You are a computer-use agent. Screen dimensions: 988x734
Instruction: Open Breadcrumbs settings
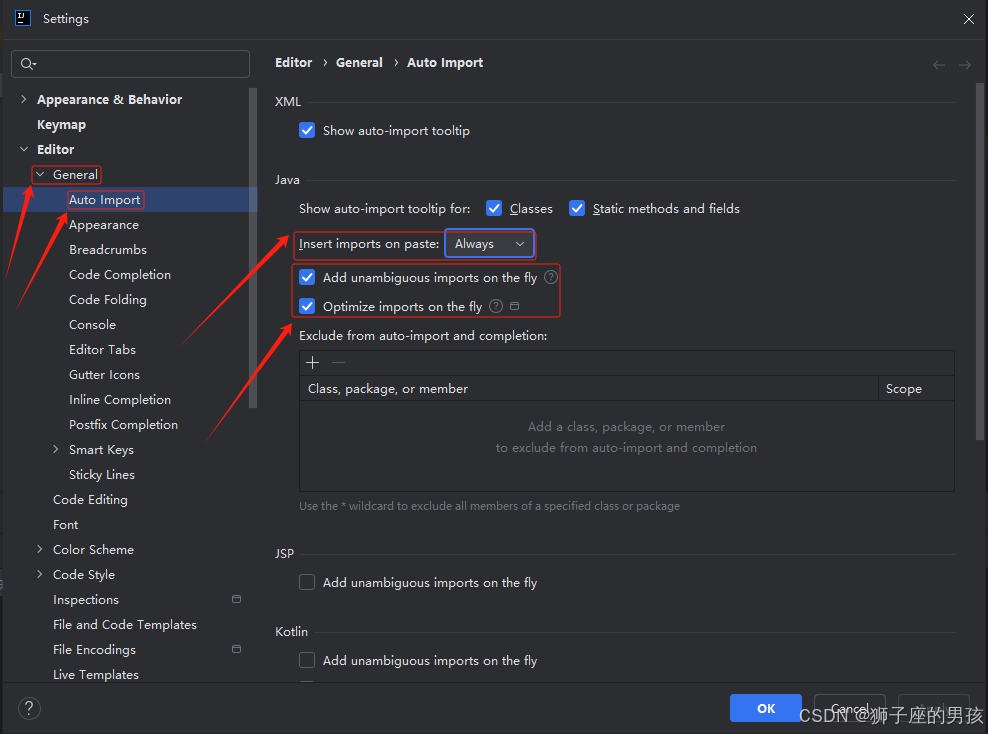pos(108,249)
